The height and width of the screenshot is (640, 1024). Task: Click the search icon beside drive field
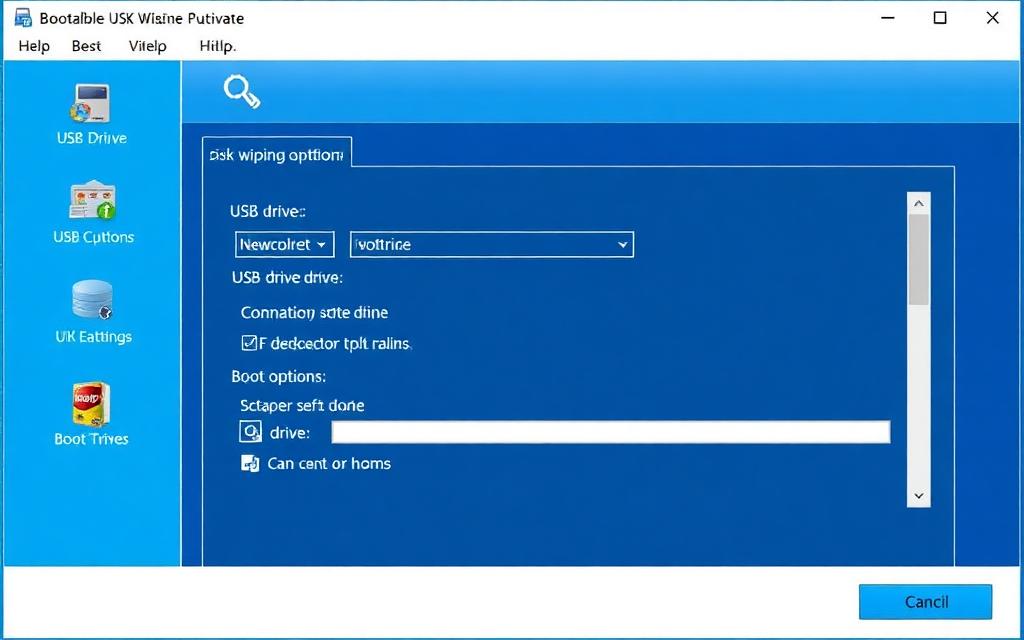250,432
